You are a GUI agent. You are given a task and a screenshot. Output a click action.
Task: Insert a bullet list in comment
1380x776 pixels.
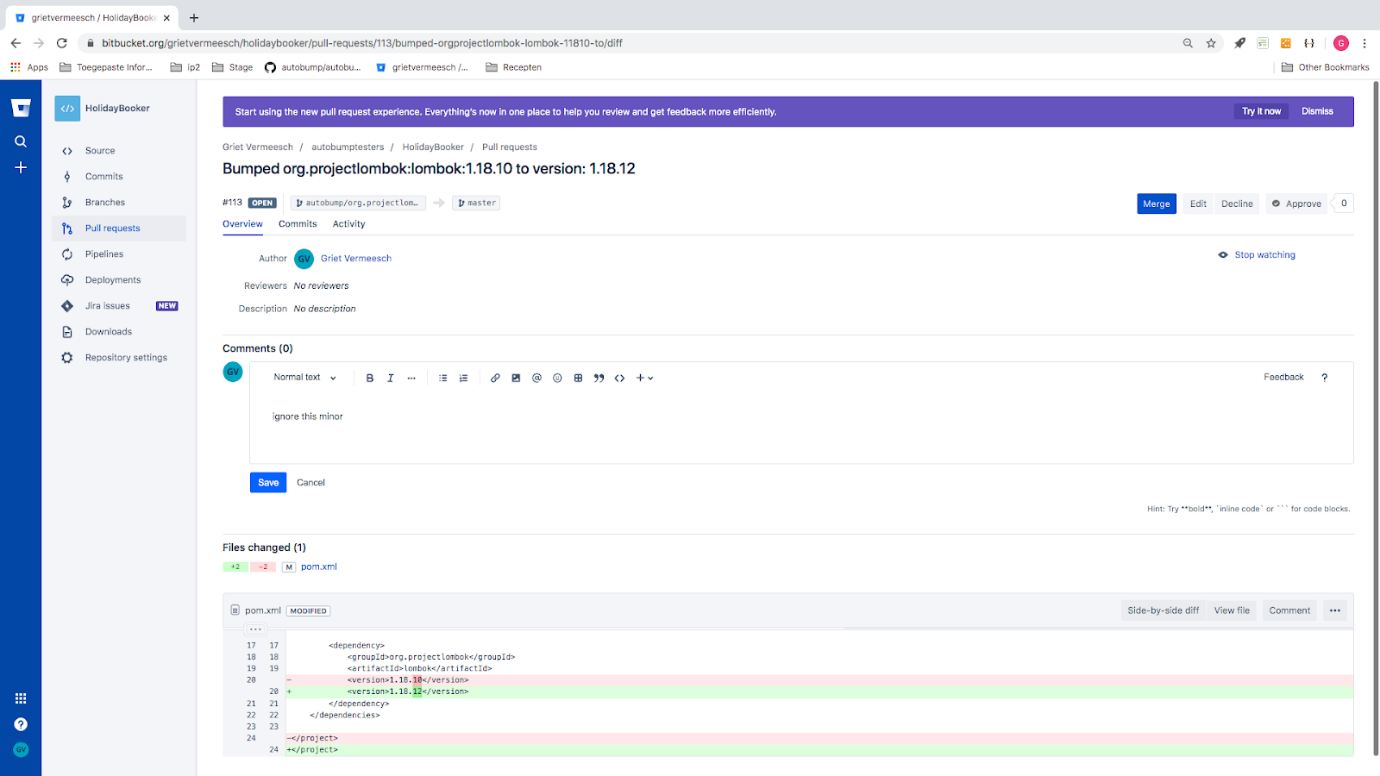pos(443,378)
